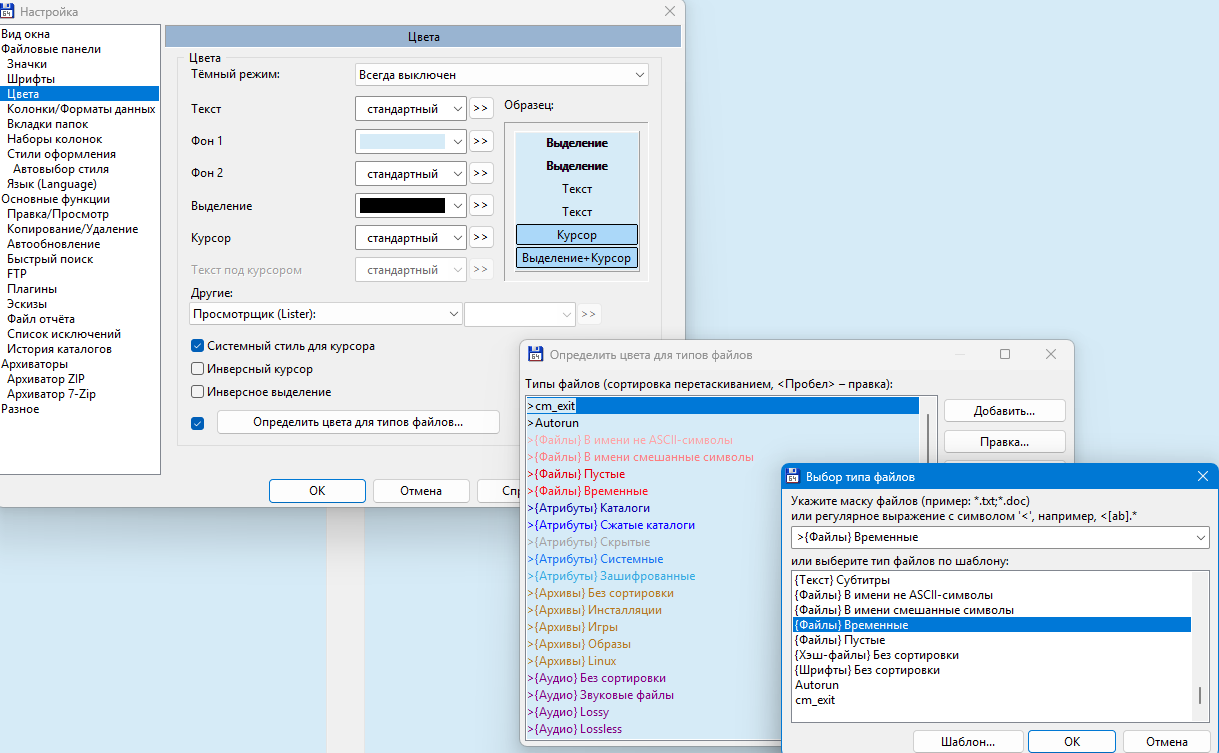
Task: Click the >> button next to Курсор
Action: pyautogui.click(x=481, y=237)
